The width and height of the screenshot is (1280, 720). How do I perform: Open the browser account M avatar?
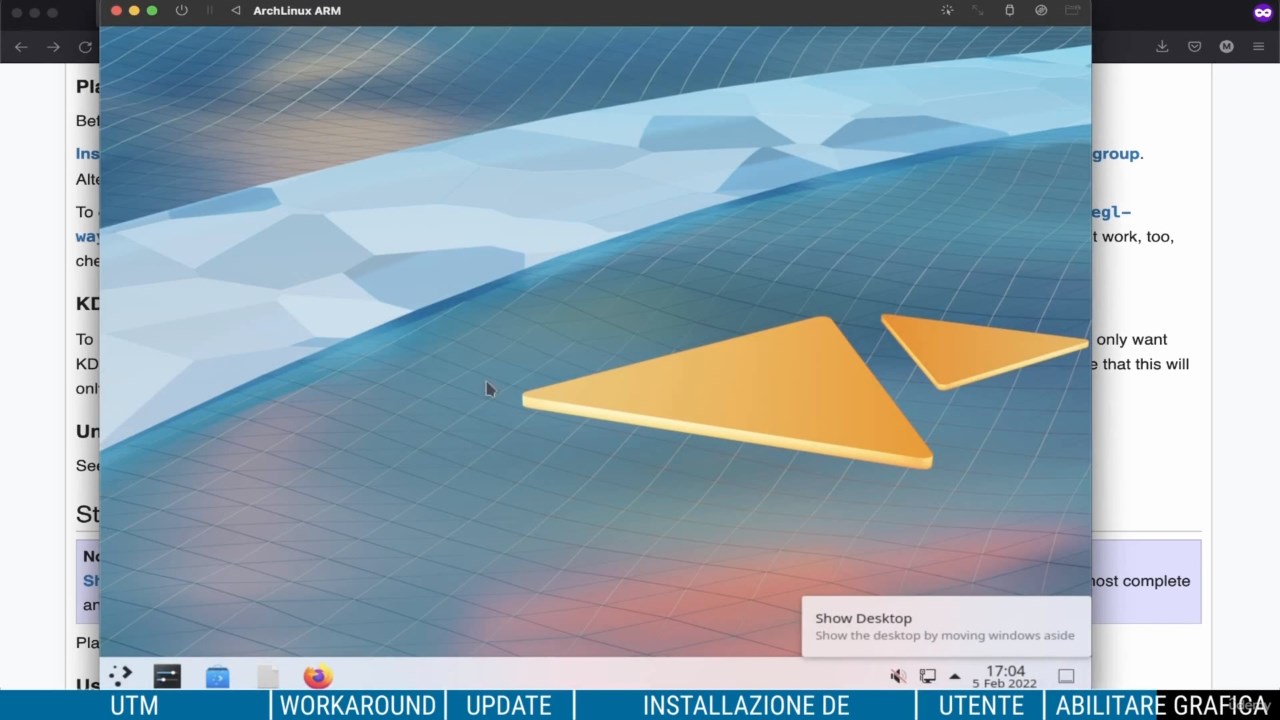coord(1226,47)
